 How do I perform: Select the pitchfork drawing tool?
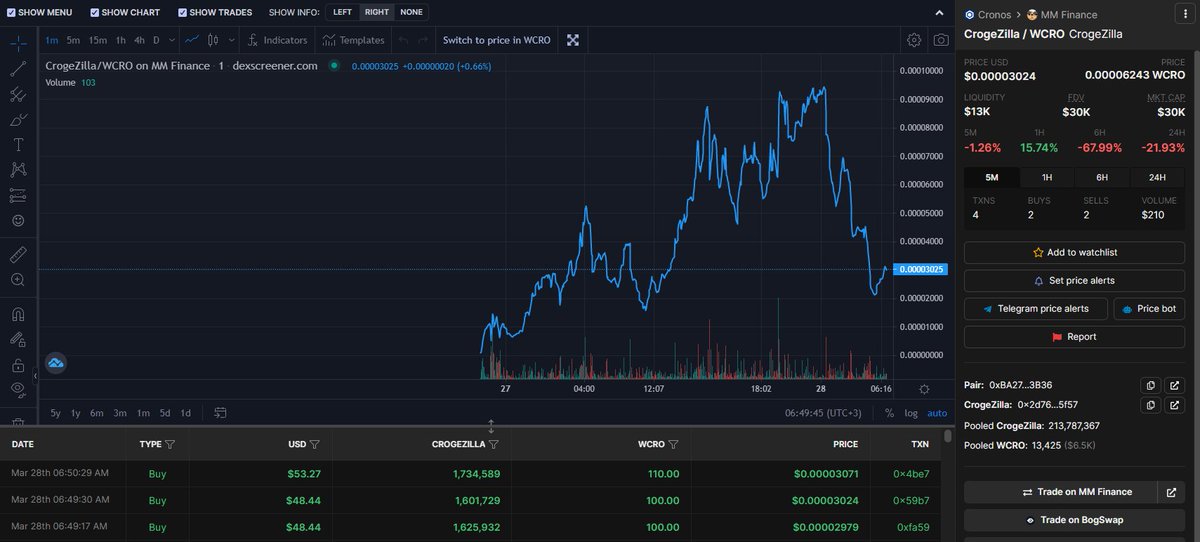pyautogui.click(x=18, y=94)
